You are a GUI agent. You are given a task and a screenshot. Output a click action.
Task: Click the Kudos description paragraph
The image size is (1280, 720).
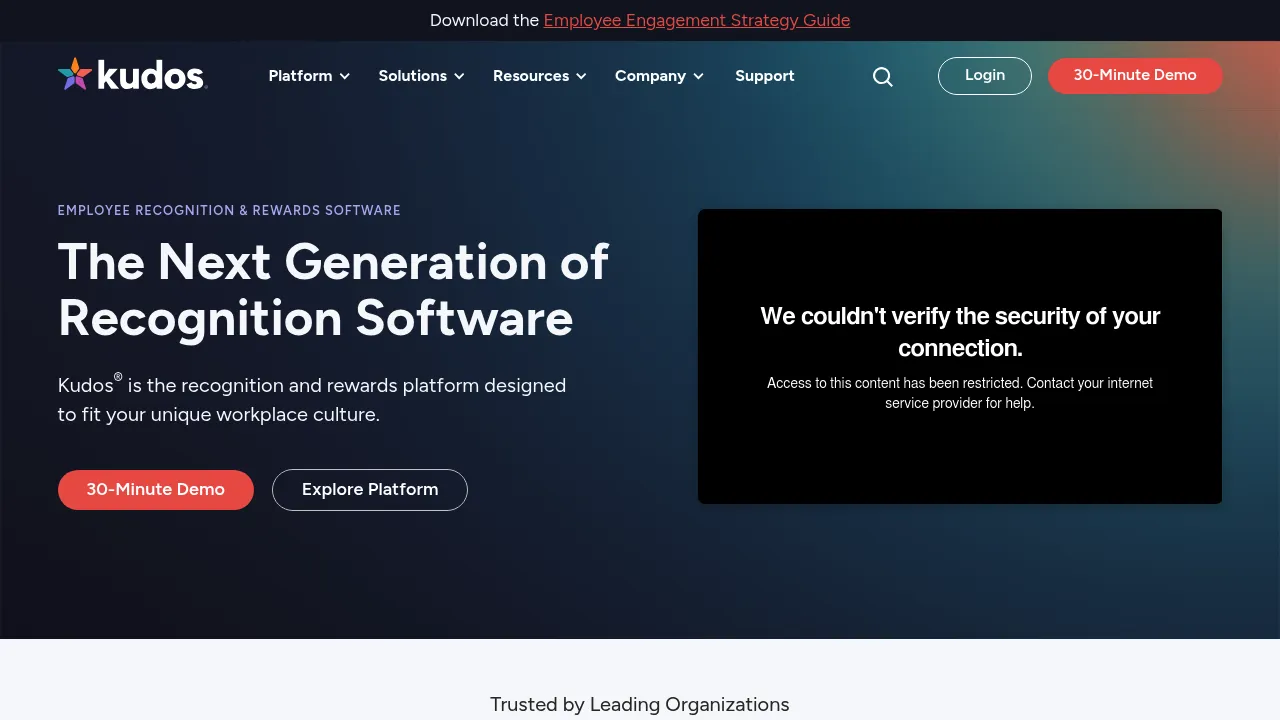pos(312,398)
